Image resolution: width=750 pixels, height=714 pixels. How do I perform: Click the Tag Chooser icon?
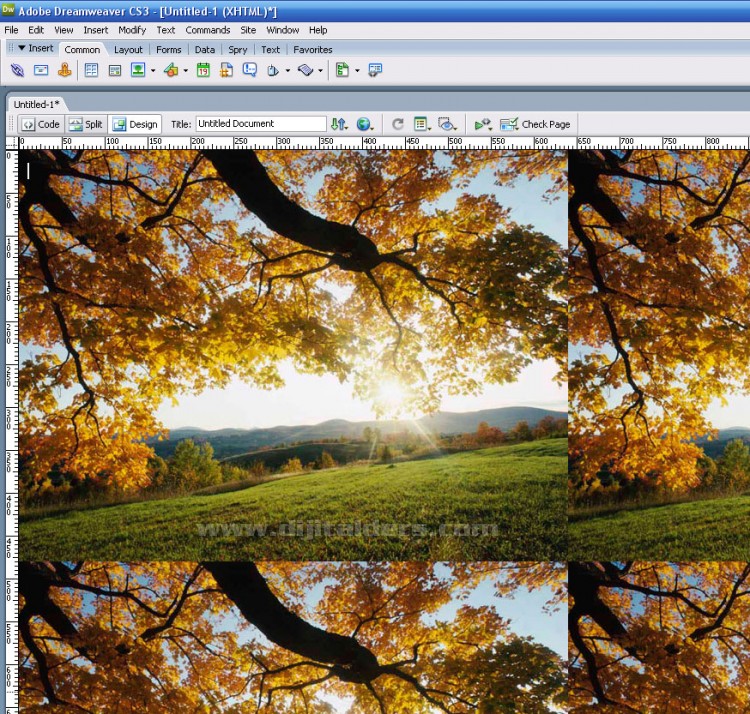coord(375,70)
